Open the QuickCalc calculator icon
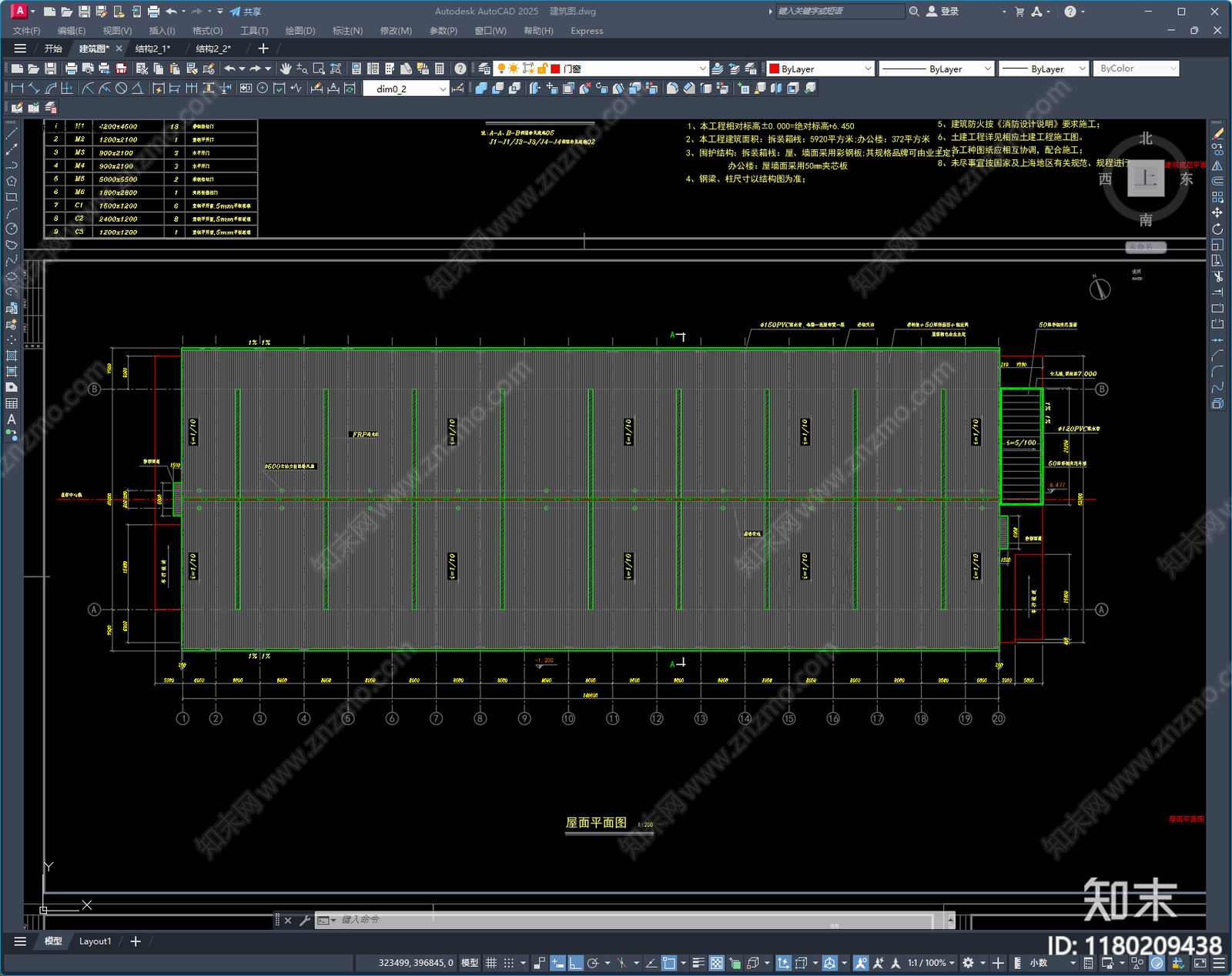This screenshot has height=976, width=1232. coord(440,69)
